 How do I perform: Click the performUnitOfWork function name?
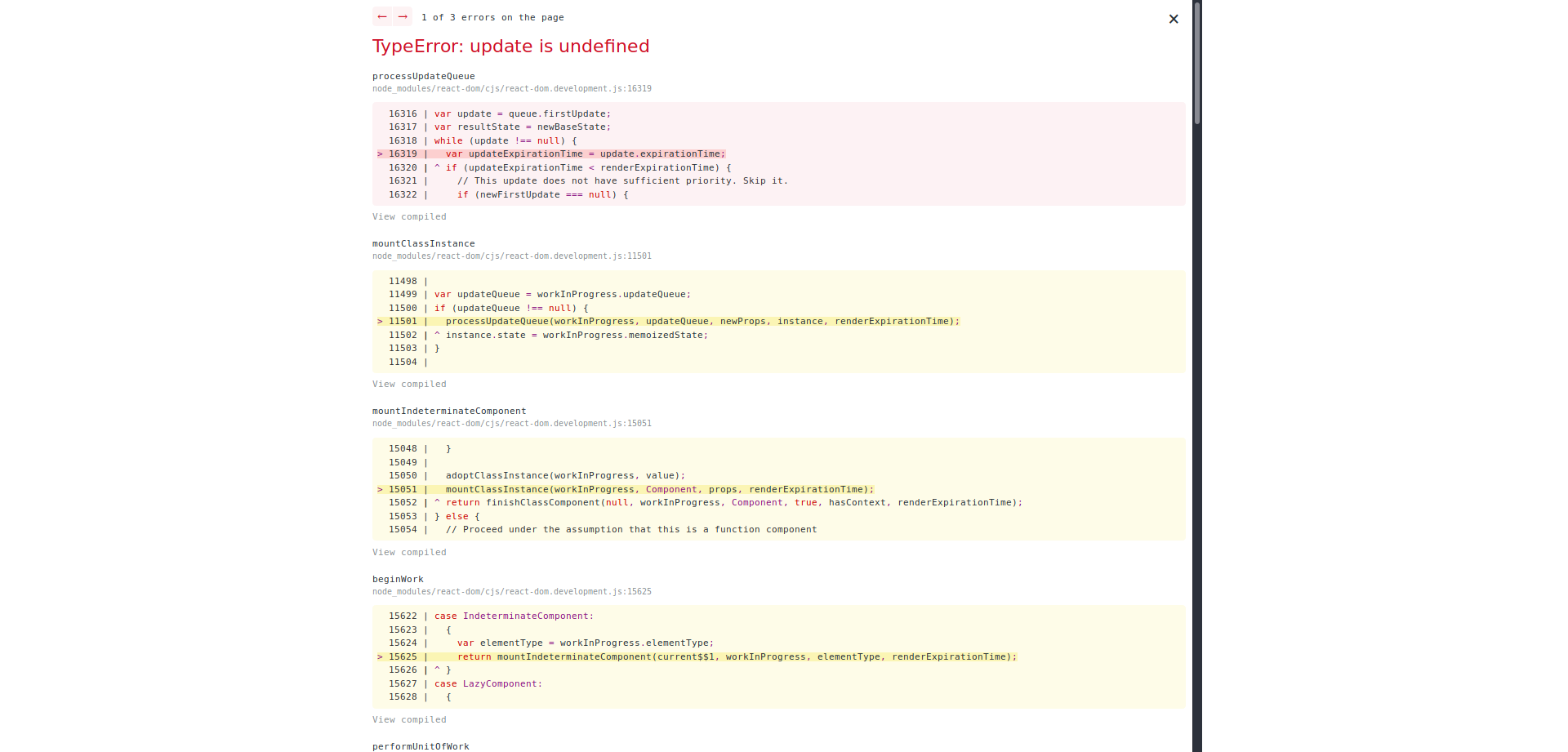click(x=421, y=747)
